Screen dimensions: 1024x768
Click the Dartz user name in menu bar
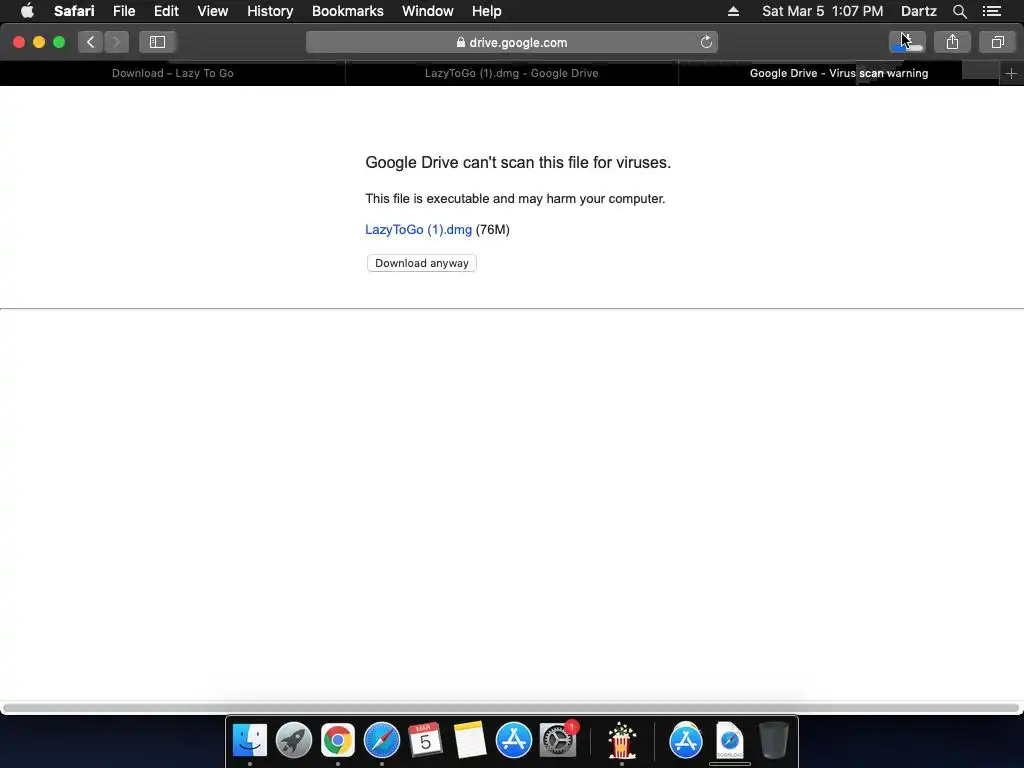(x=918, y=11)
